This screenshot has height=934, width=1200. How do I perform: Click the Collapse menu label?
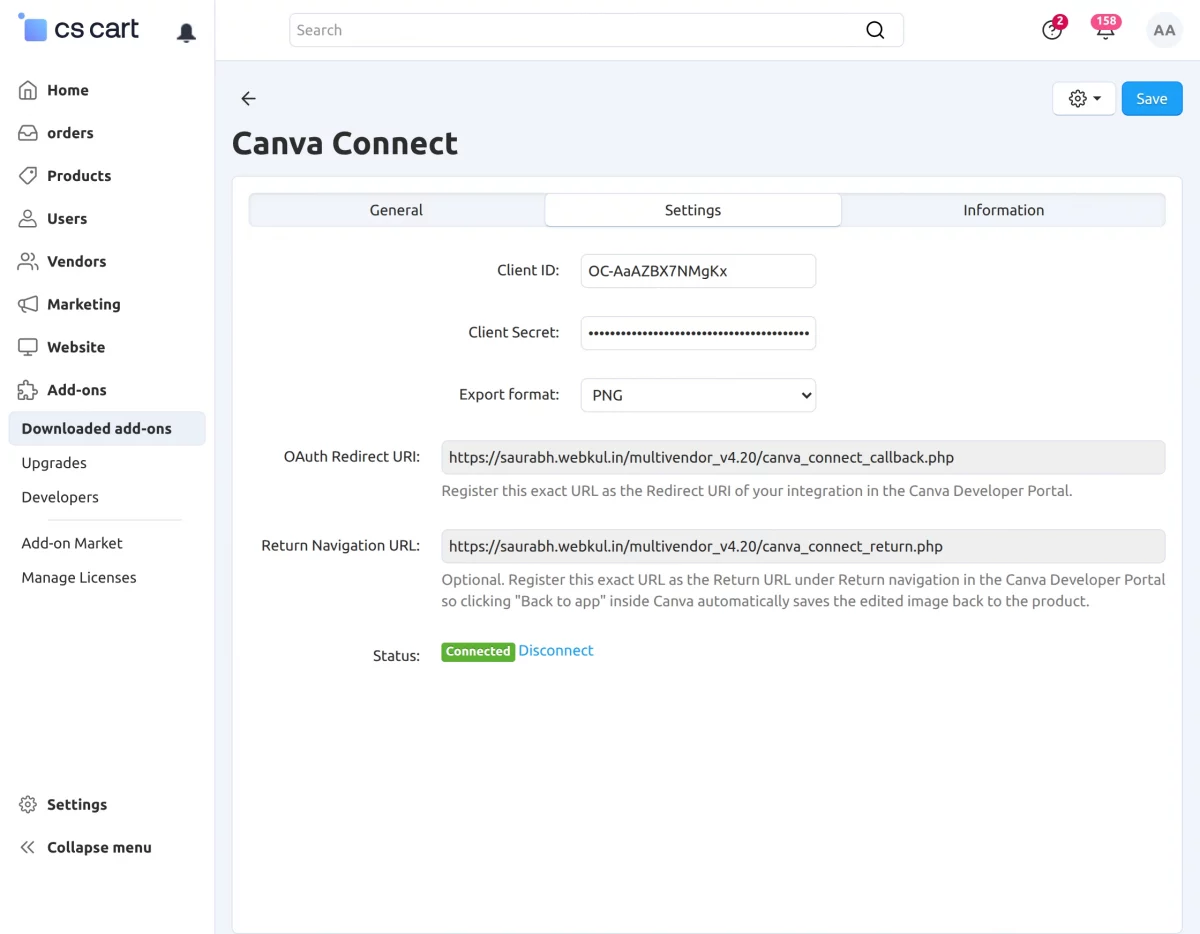pos(99,848)
